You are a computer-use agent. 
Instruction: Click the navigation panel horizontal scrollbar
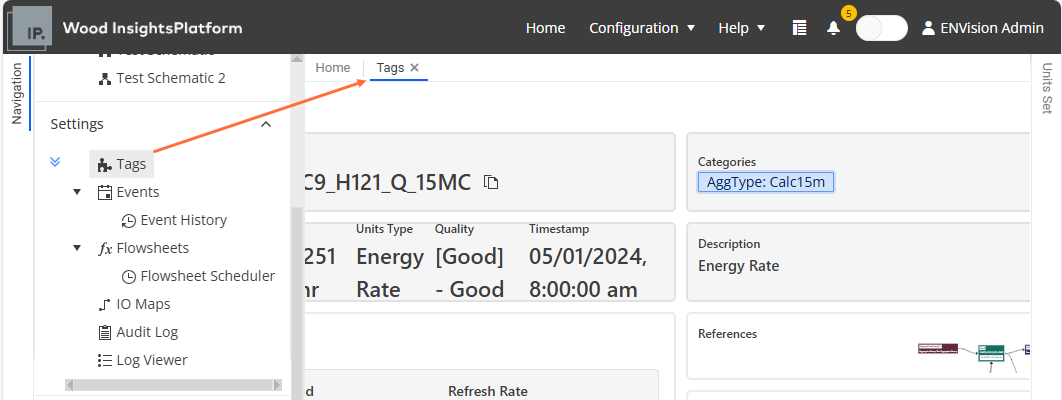point(173,384)
